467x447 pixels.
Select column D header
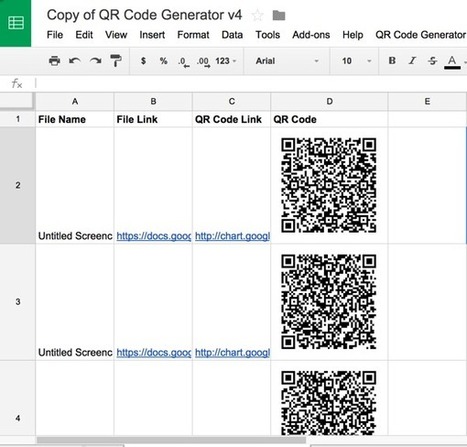pyautogui.click(x=329, y=102)
